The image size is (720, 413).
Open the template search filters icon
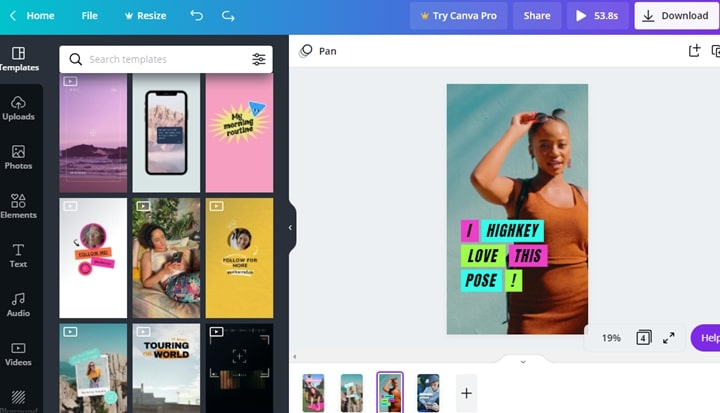coord(259,59)
